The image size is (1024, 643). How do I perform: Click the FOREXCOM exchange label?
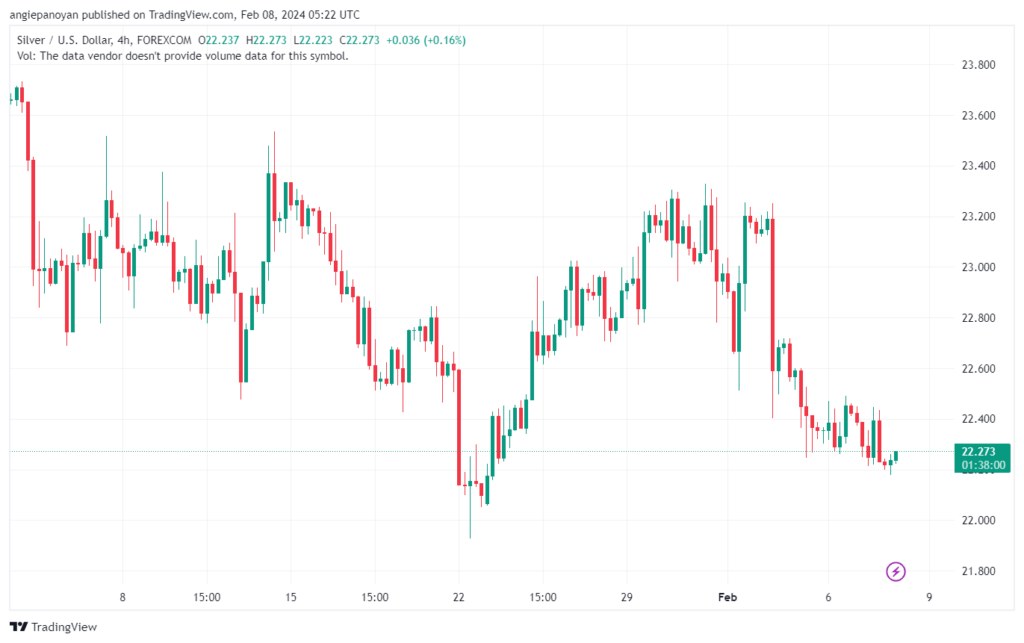coord(166,40)
